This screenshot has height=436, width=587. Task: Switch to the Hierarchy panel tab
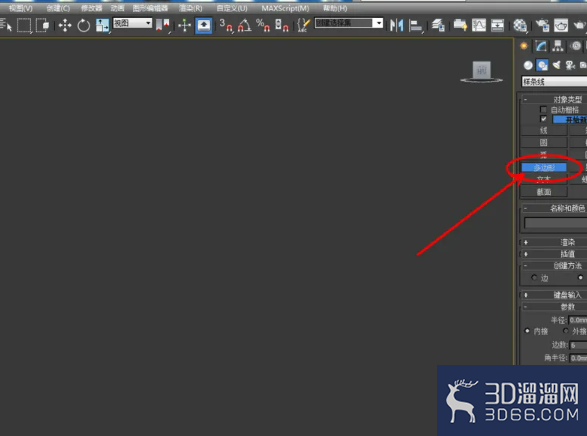click(558, 46)
